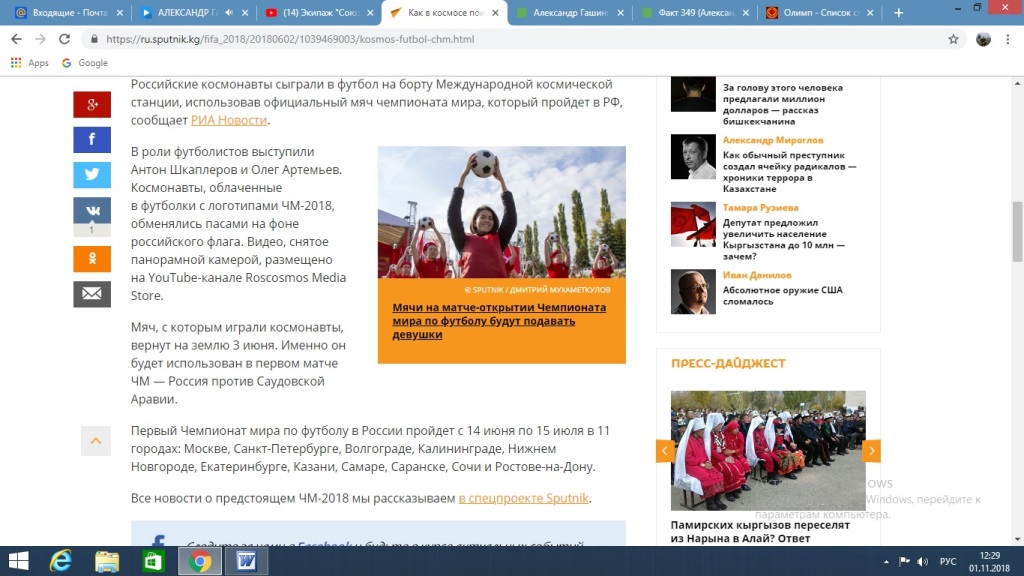Viewport: 1024px width, 576px height.
Task: Mute audio icon on АЛЕКСАНДР tab
Action: 229,12
